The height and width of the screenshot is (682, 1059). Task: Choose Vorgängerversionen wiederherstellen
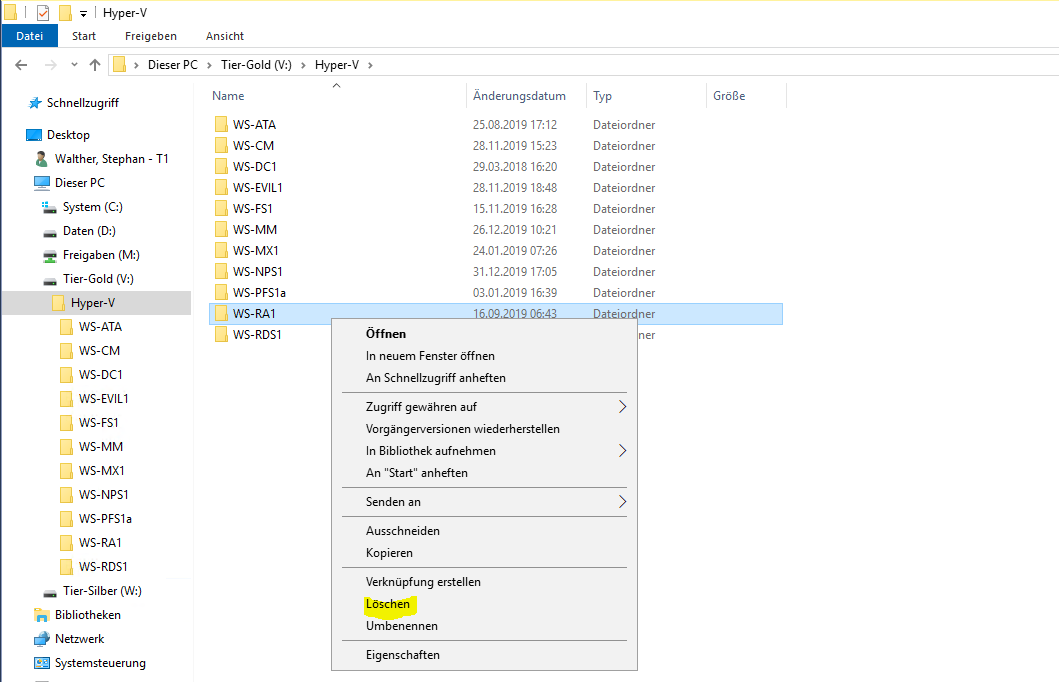(x=484, y=429)
